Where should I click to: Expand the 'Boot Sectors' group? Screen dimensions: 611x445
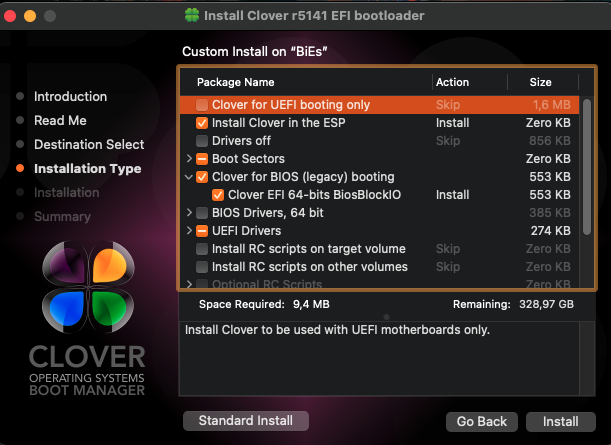point(189,159)
